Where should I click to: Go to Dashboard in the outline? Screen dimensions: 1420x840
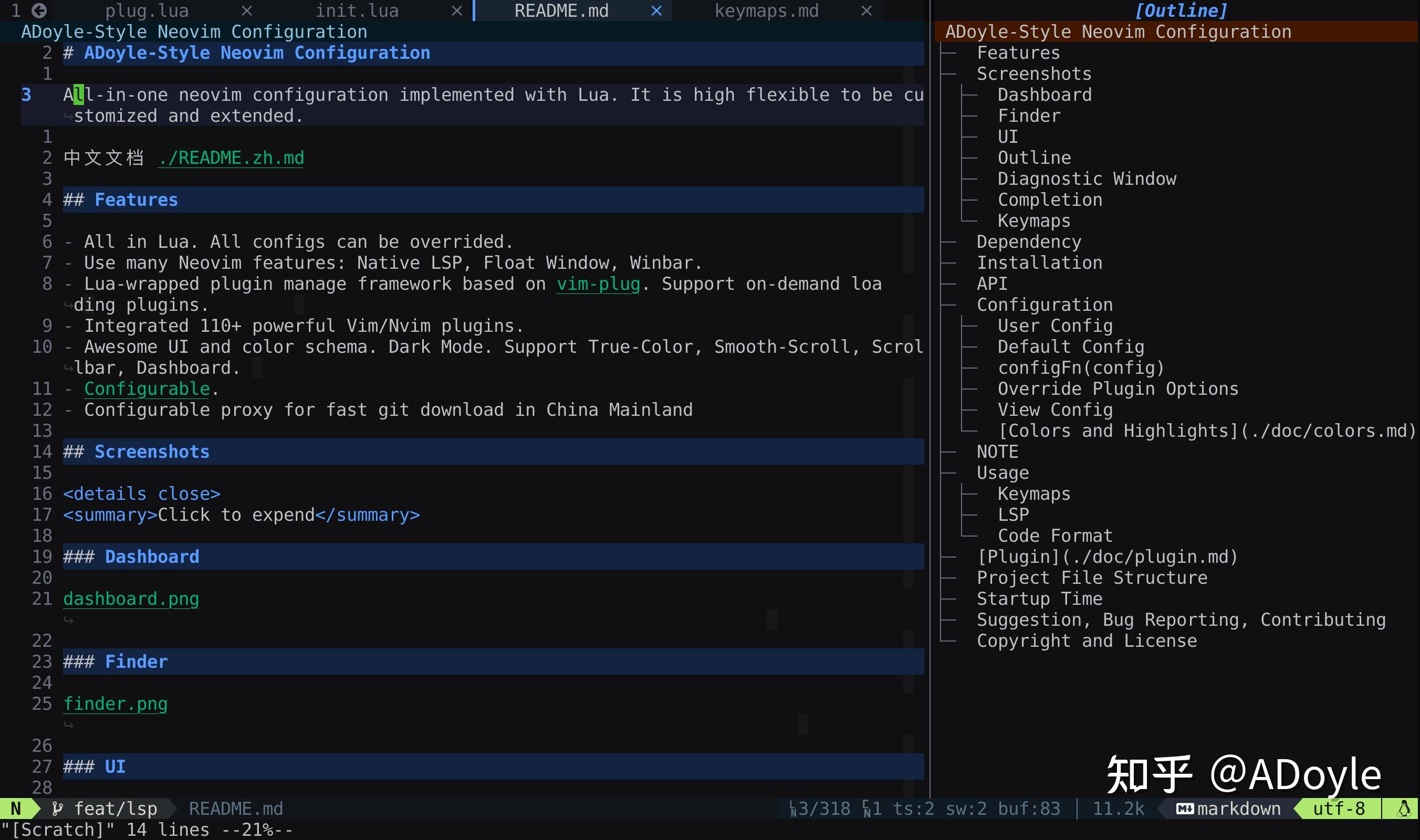[1045, 94]
